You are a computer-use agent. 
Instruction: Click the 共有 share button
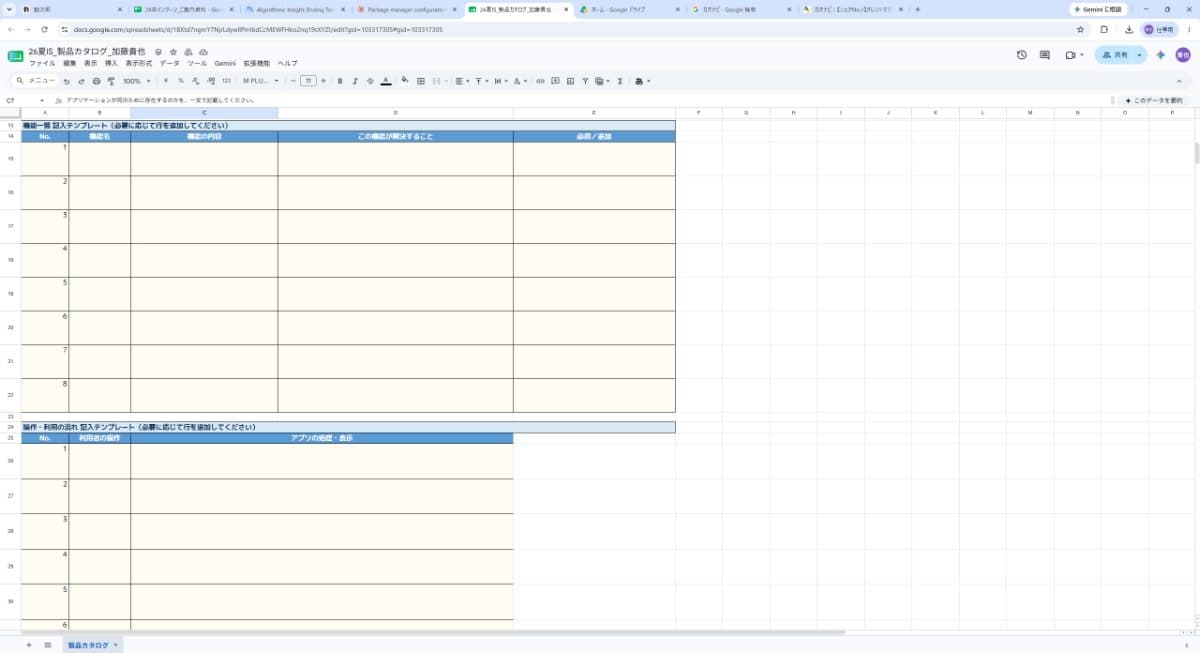point(1114,55)
